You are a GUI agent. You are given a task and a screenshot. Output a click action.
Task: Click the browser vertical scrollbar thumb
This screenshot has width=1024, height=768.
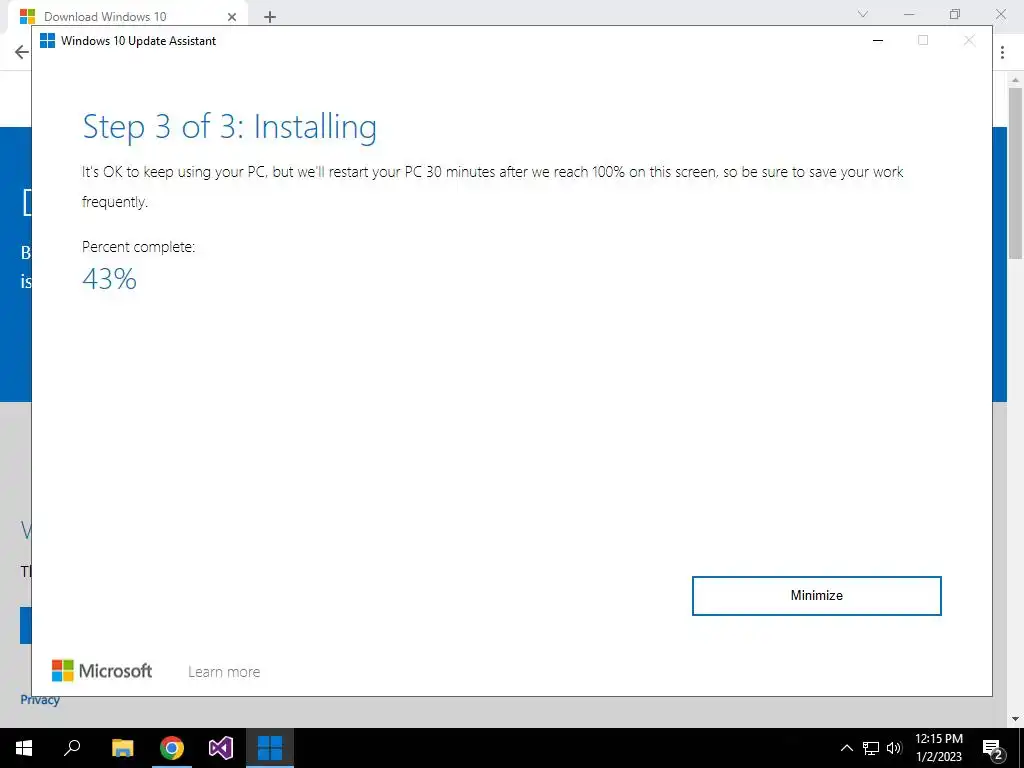tap(1015, 173)
